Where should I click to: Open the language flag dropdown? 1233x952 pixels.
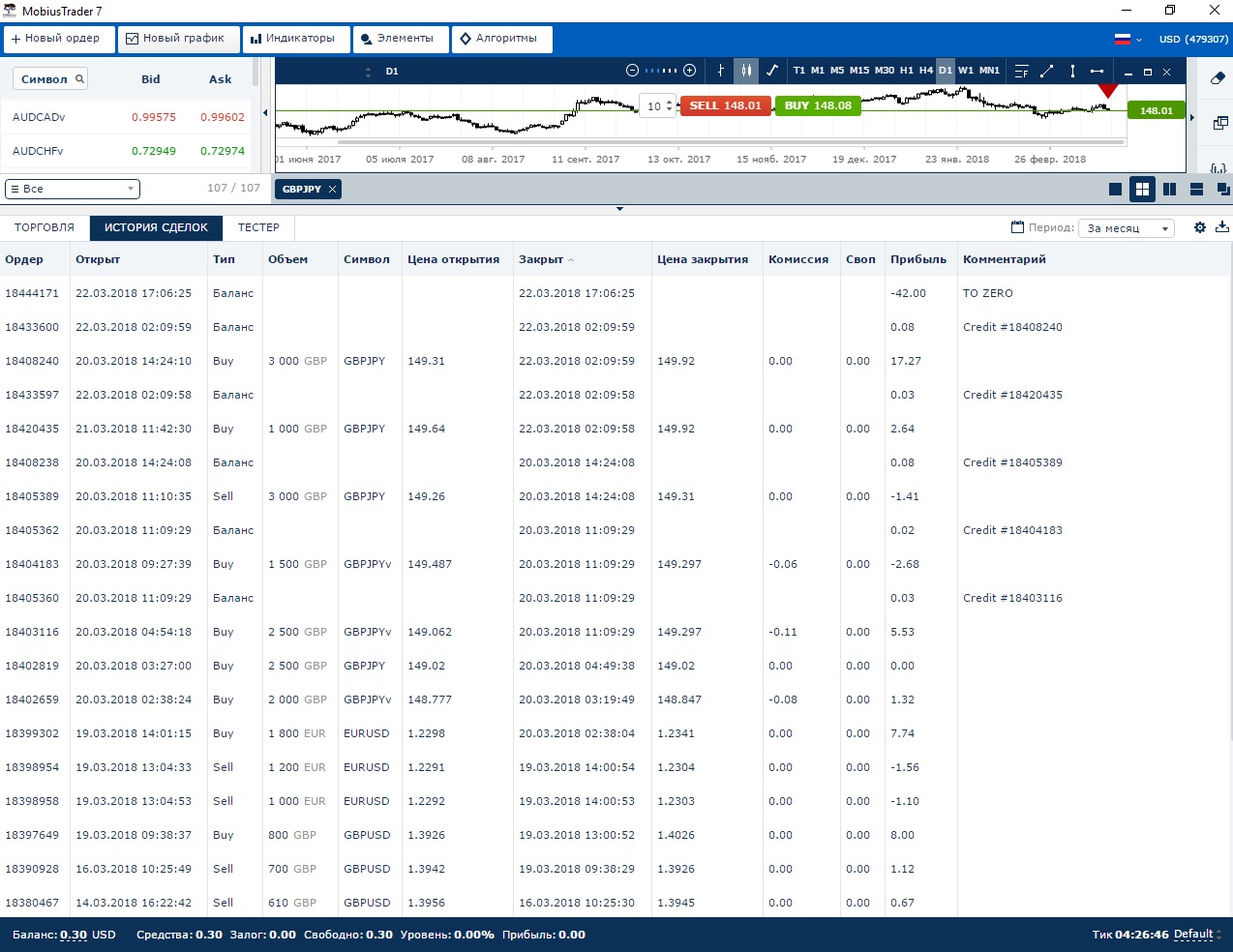pos(1128,40)
